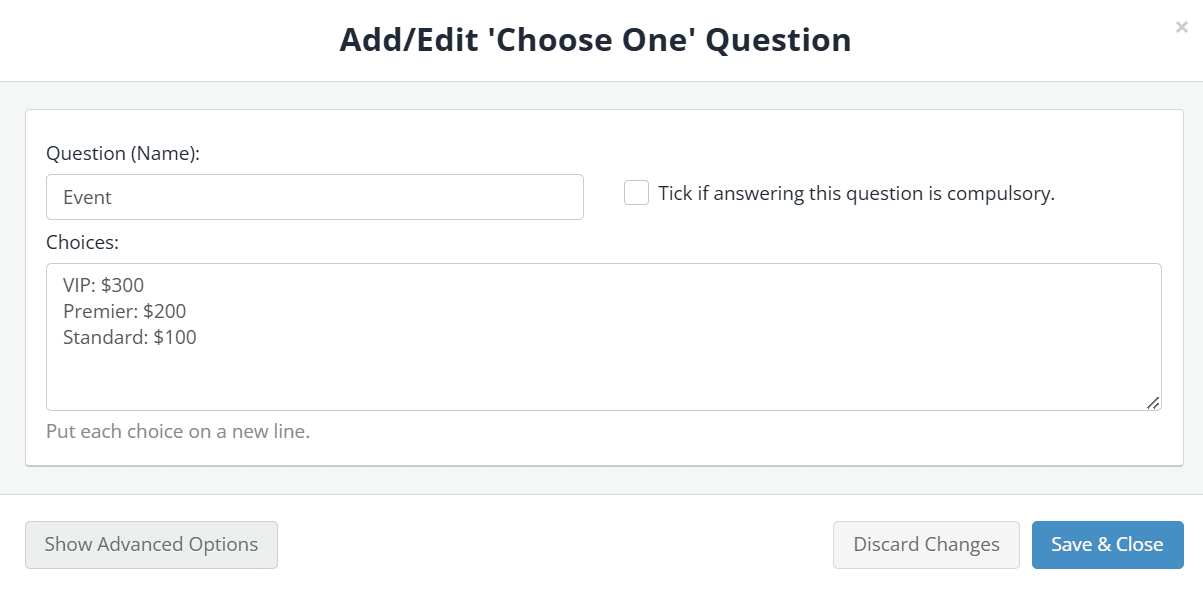Viewport: 1203px width, 594px height.
Task: Click the '$300' price in Choices
Action: pos(122,285)
